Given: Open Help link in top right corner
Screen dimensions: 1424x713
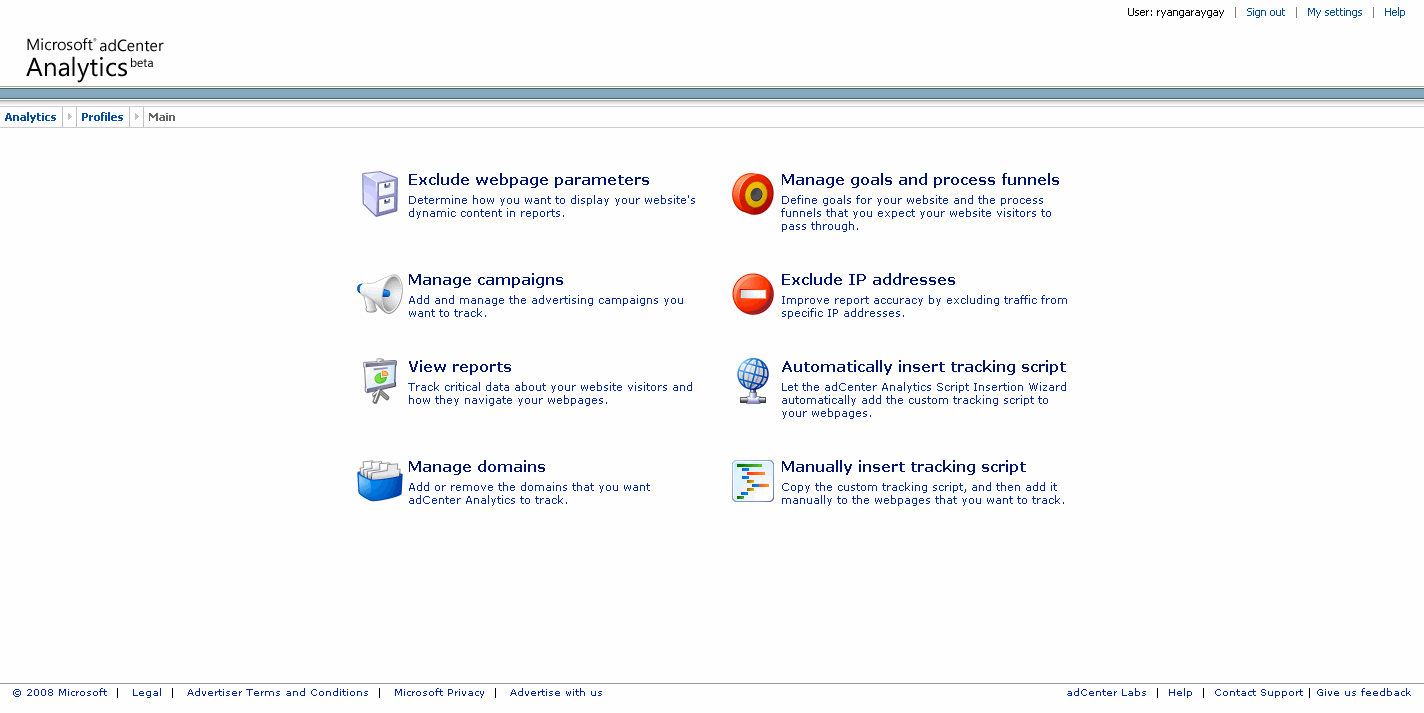Looking at the screenshot, I should coord(1394,12).
